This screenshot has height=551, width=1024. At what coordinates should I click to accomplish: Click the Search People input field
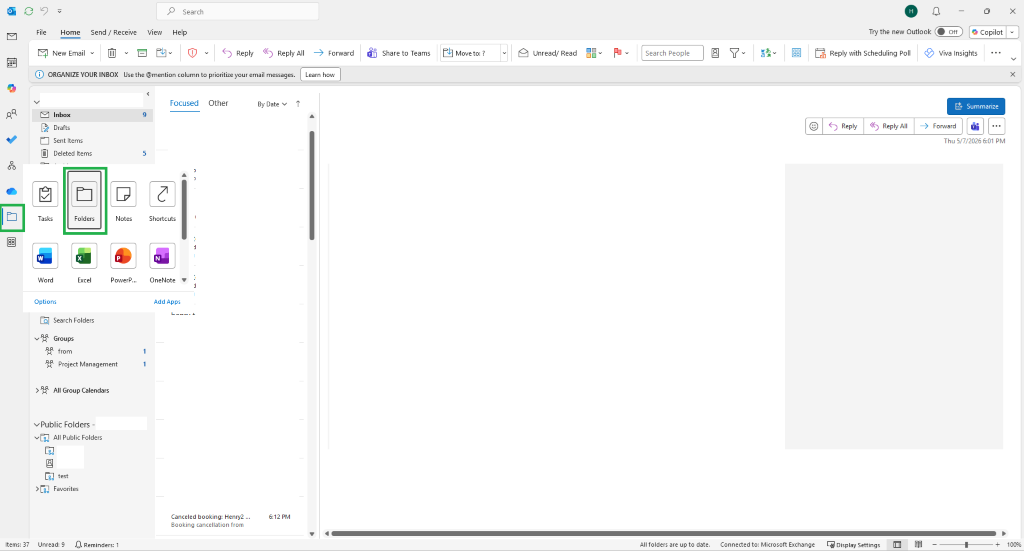672,53
